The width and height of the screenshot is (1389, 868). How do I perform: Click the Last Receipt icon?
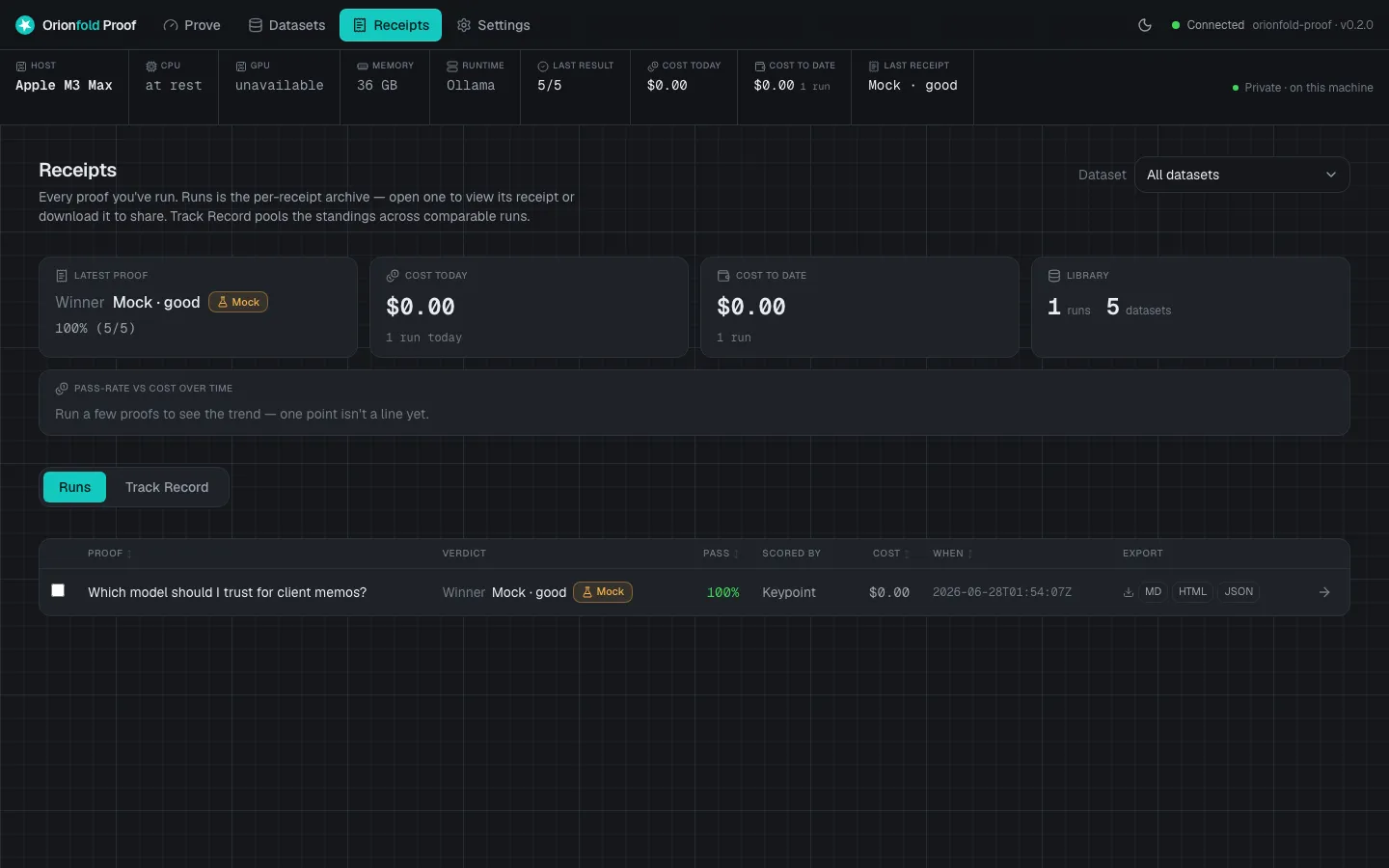pos(874,66)
